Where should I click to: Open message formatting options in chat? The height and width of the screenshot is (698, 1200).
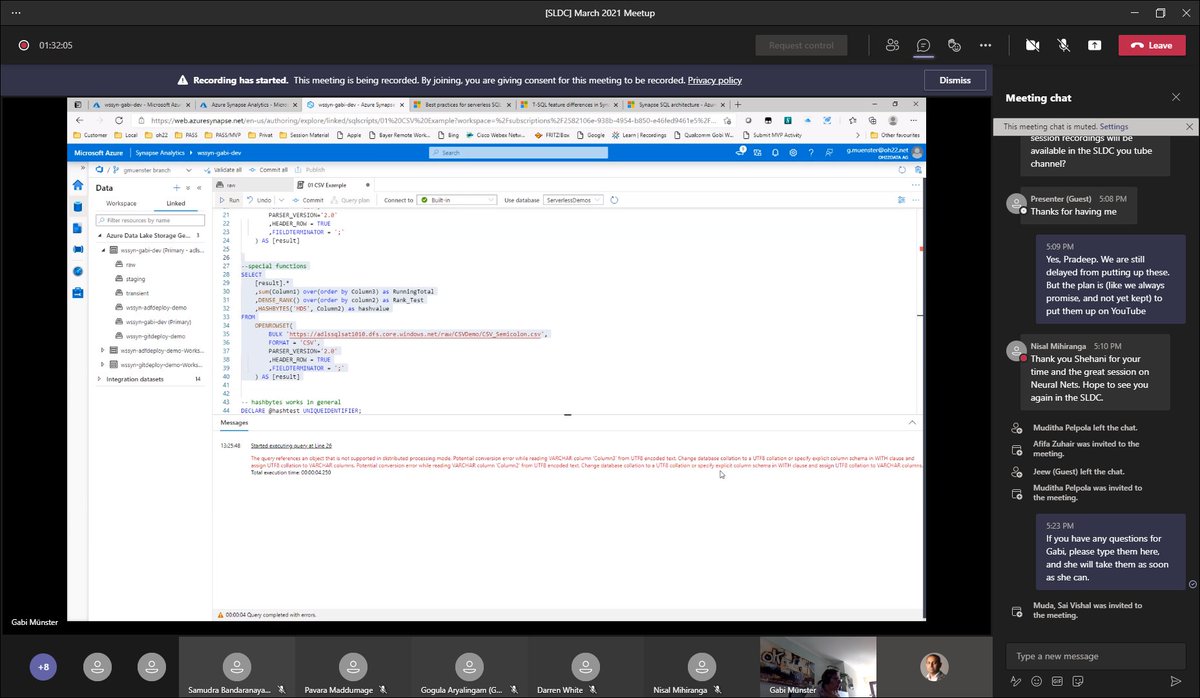click(x=1016, y=681)
